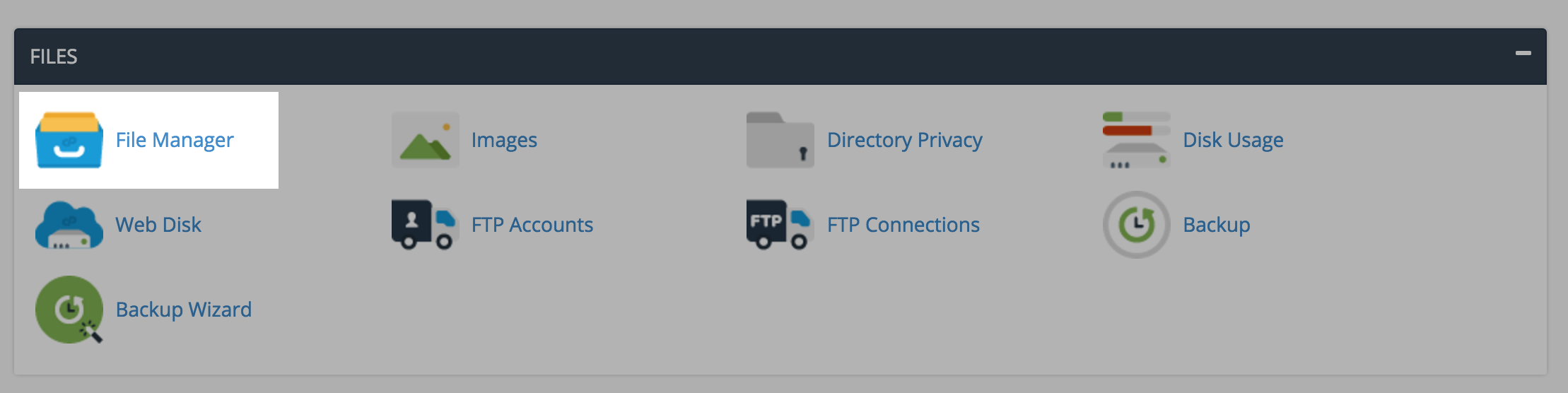This screenshot has height=393, width=1568.
Task: Launch the Backup Wizard green icon
Action: point(69,310)
